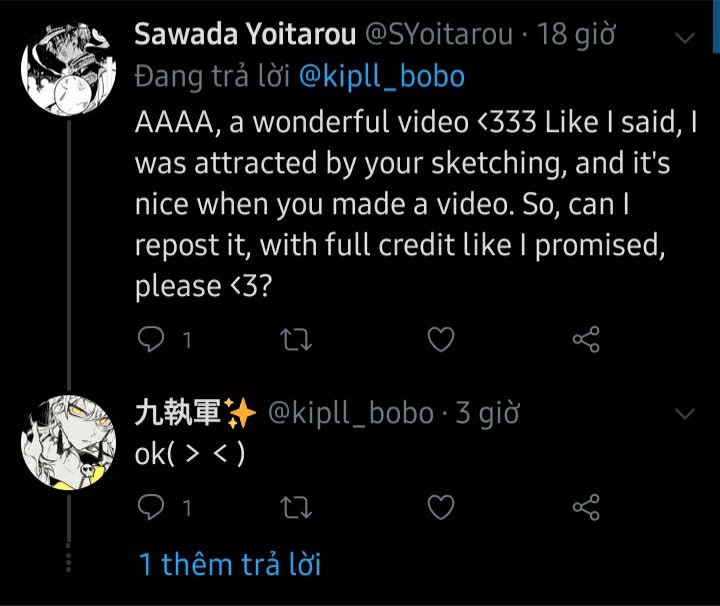
Task: Click the @kipll_bobo handle beside 九執軍
Action: pos(350,413)
